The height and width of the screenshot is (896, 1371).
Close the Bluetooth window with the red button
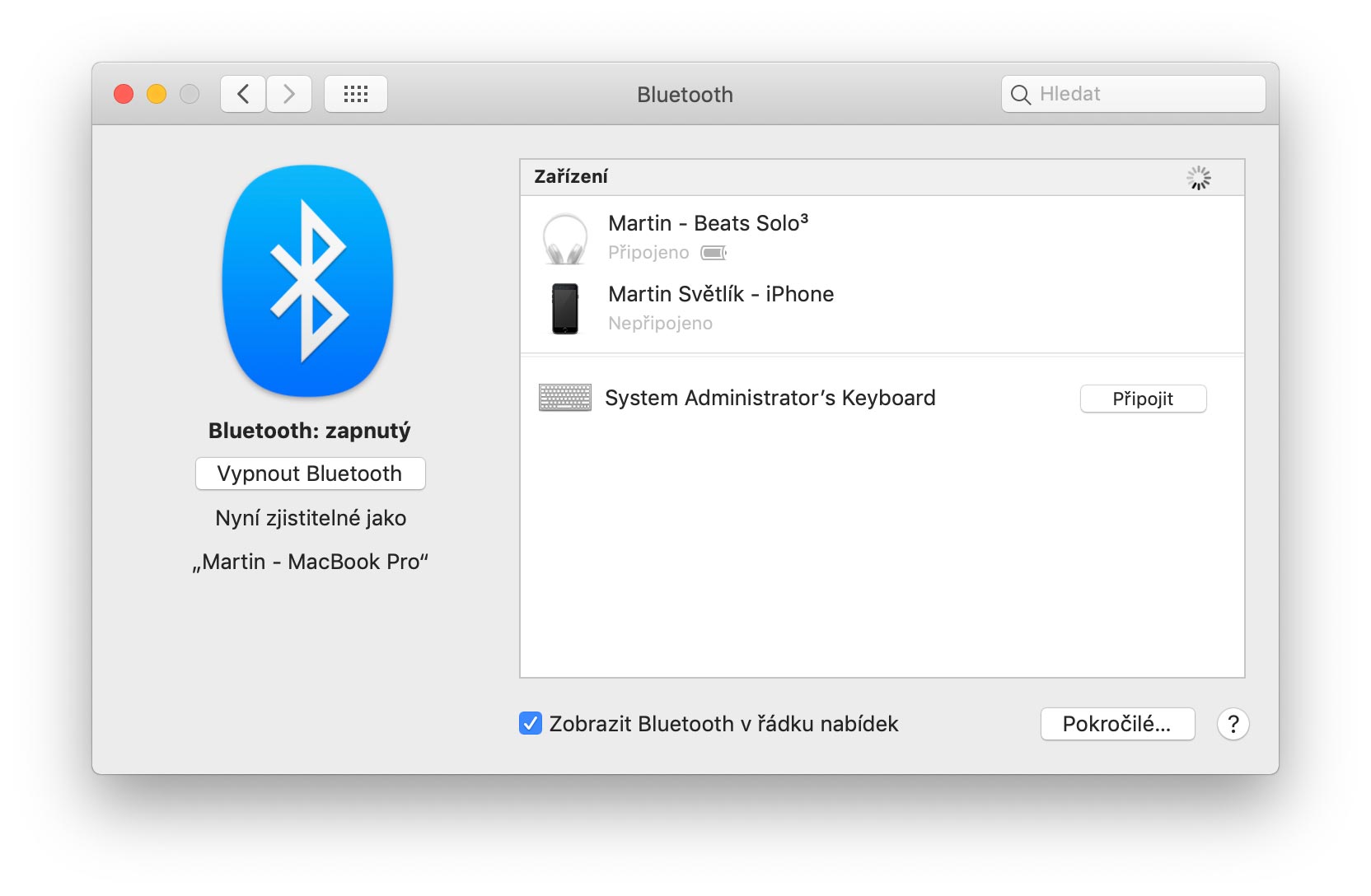(124, 94)
